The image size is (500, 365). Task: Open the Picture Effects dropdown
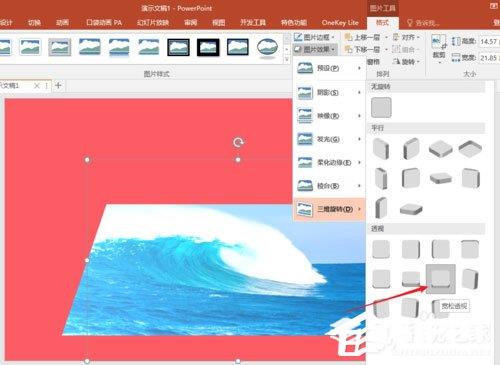coord(315,49)
